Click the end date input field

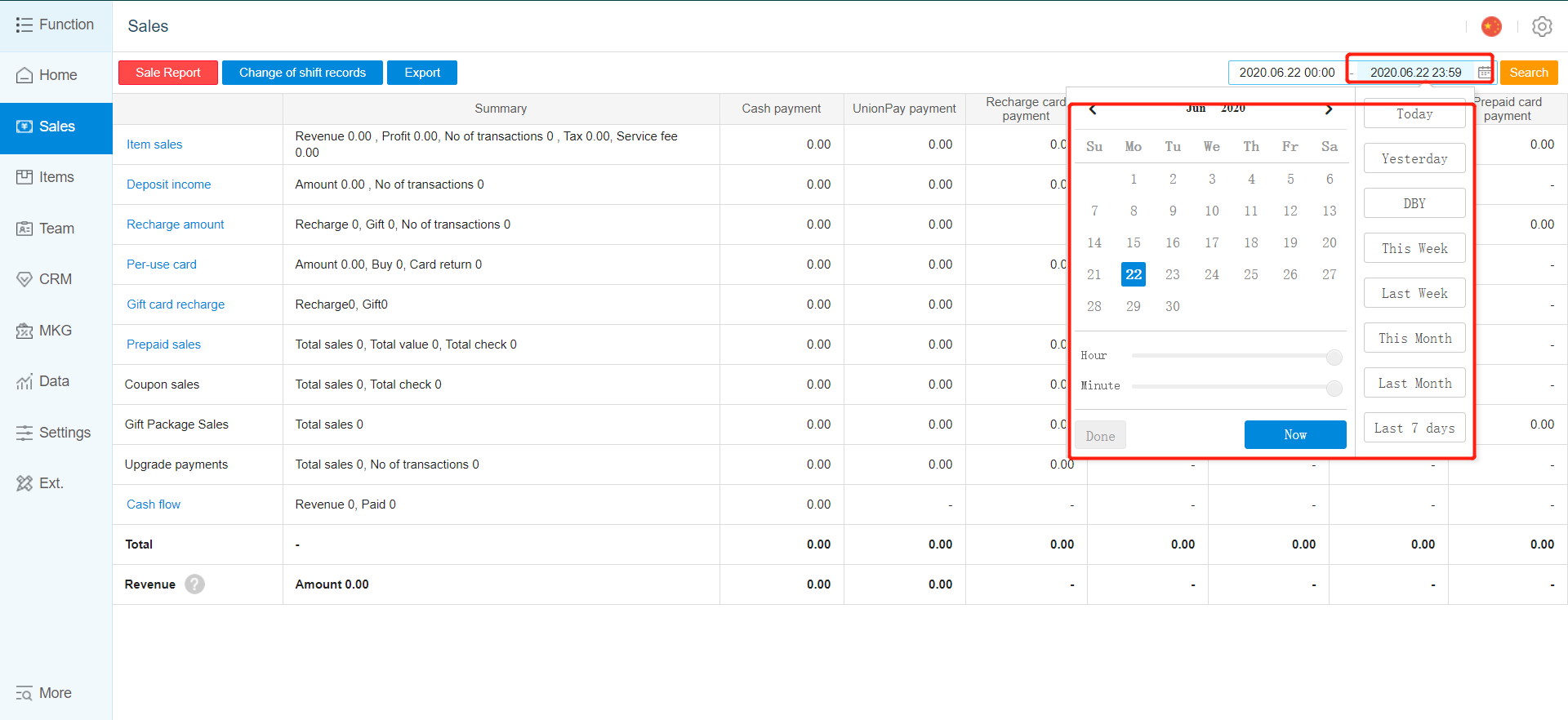pos(1416,73)
